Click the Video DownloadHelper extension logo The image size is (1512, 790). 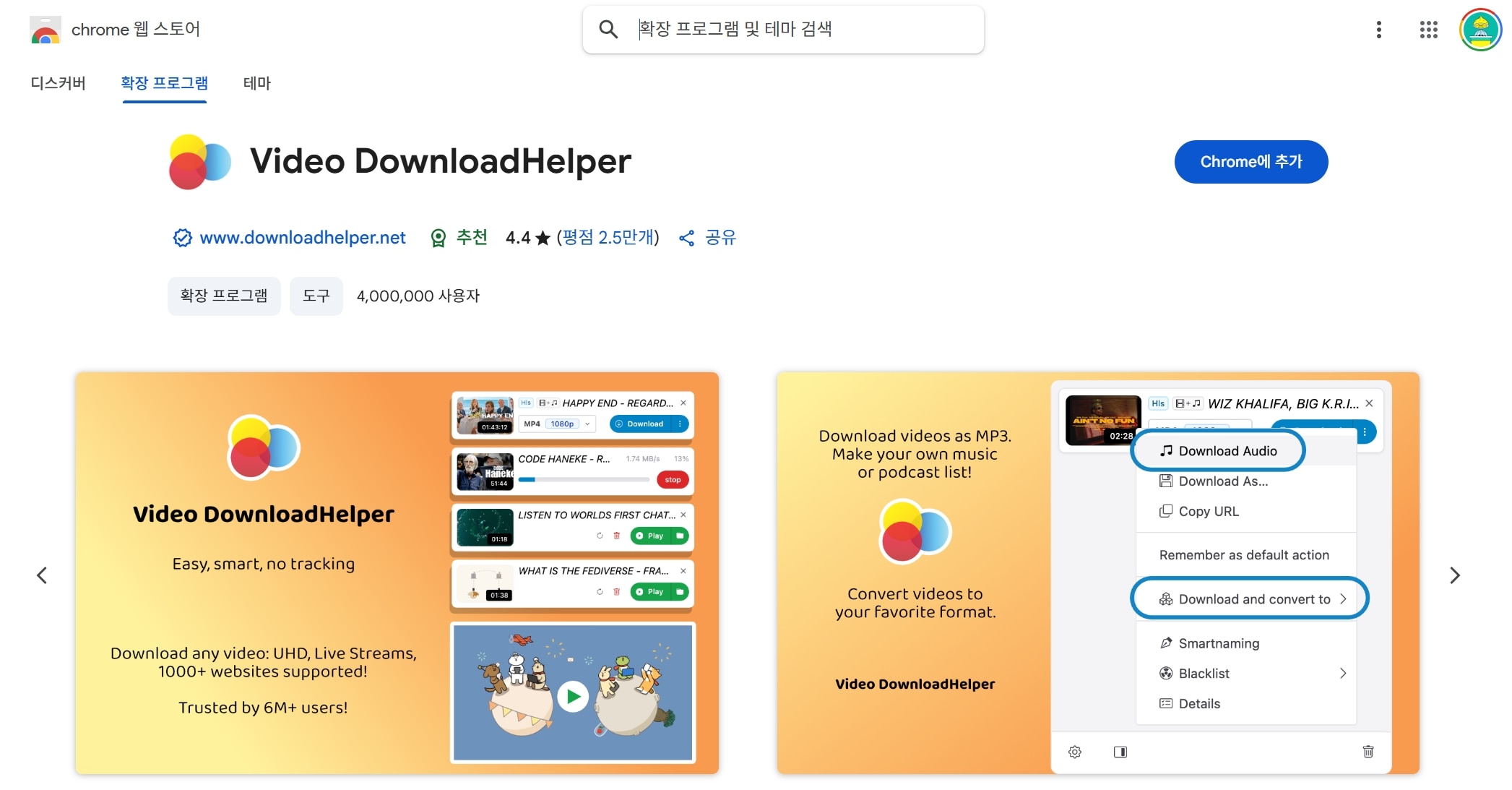(x=199, y=162)
